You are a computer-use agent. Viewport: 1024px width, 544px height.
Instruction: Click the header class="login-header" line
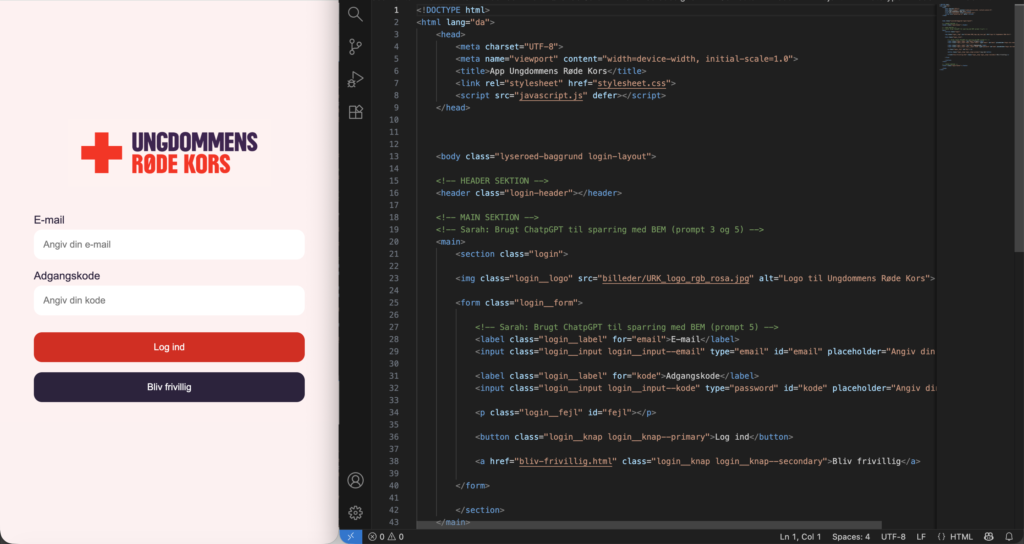[x=528, y=193]
